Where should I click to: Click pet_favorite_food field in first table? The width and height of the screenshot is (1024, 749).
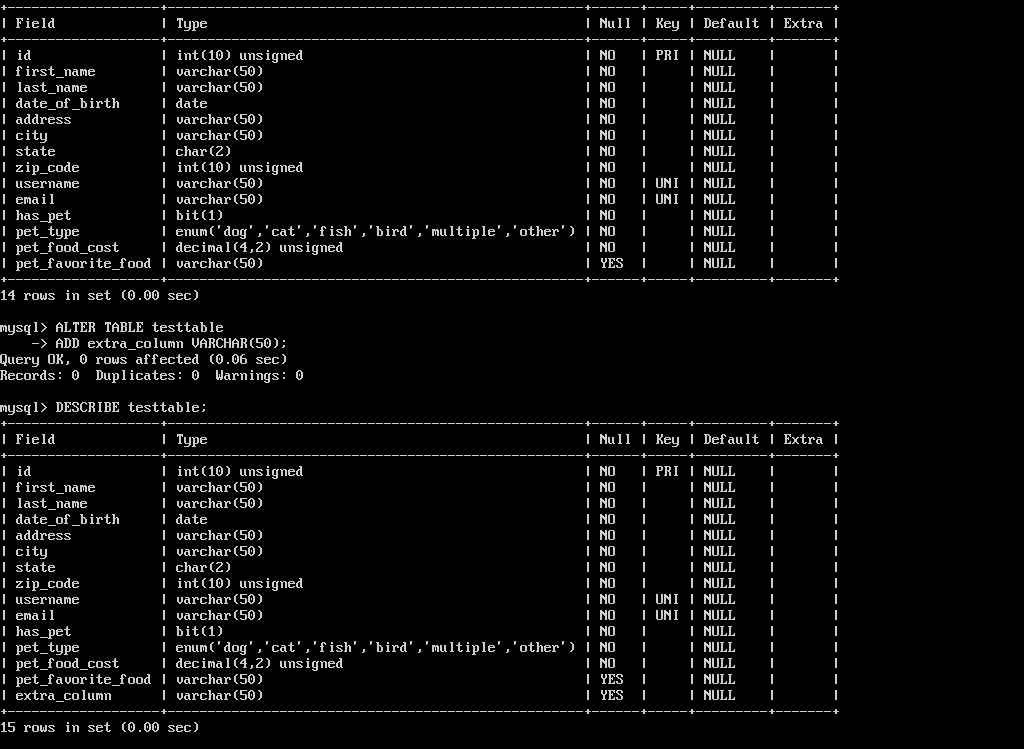(x=83, y=264)
